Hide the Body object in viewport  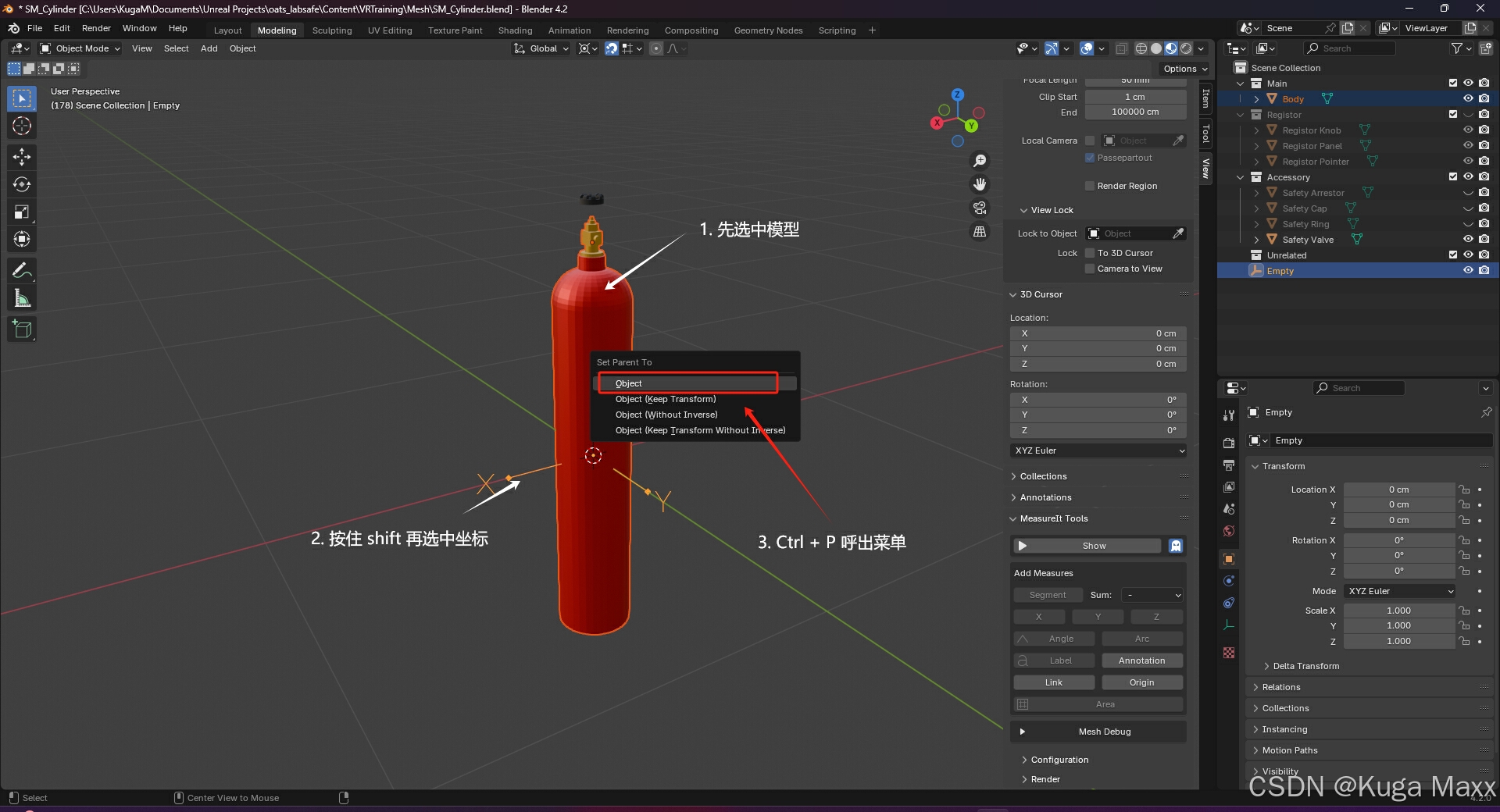tap(1468, 98)
